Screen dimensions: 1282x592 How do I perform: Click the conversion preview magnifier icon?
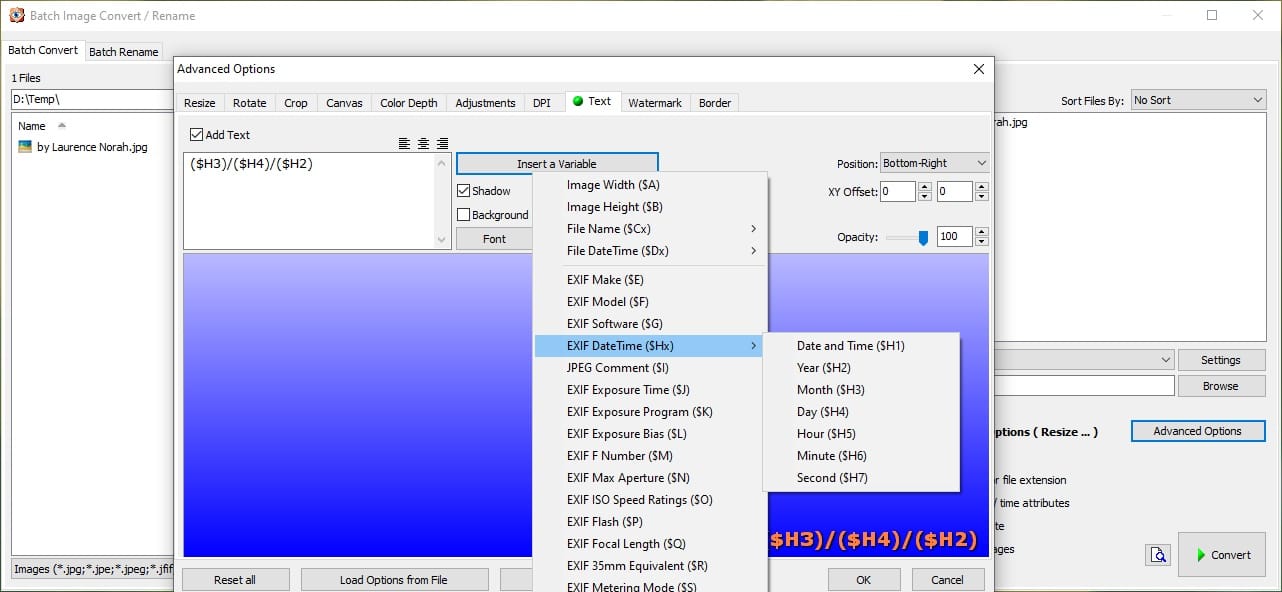click(1158, 555)
